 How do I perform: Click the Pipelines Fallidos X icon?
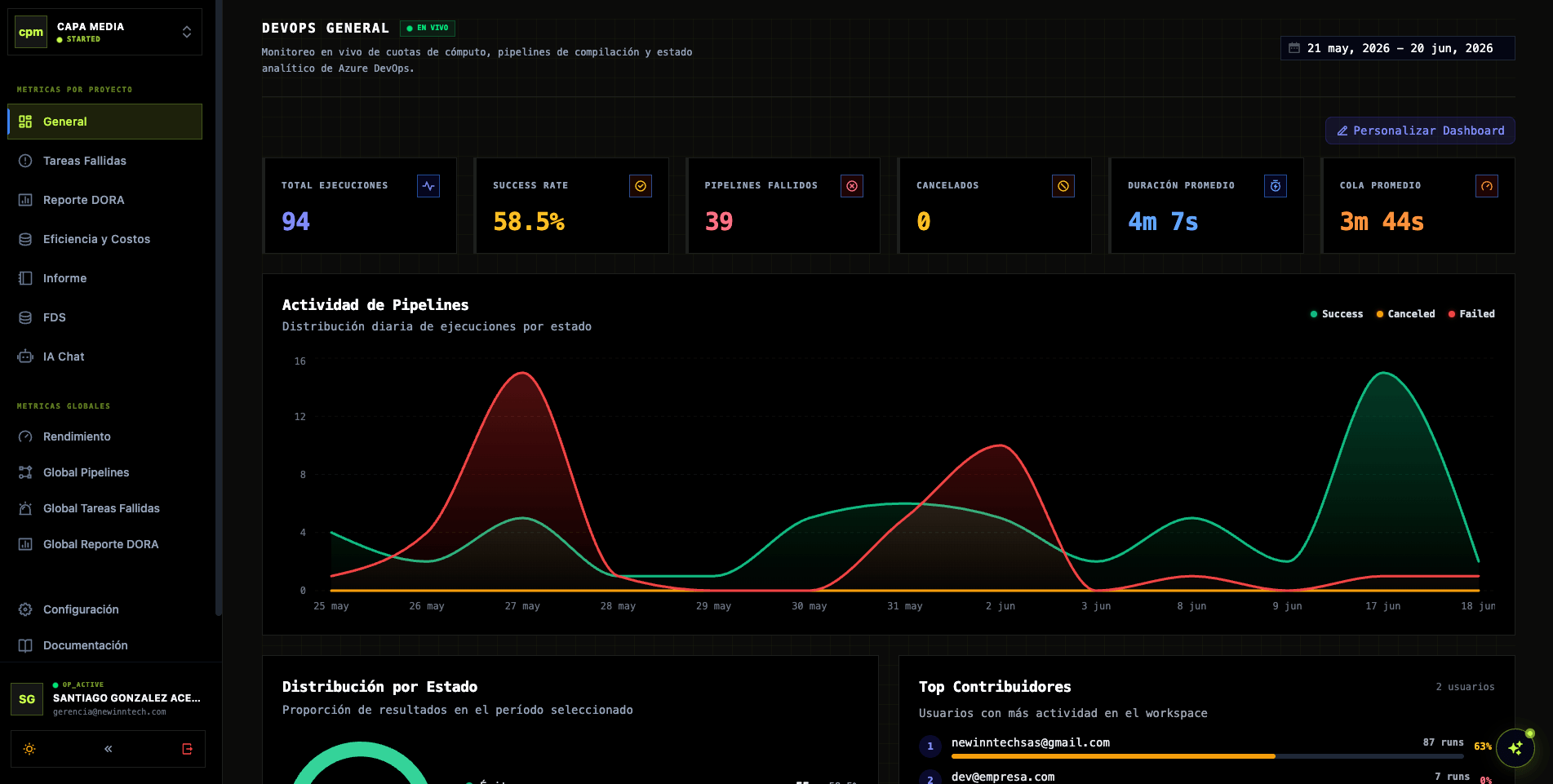(852, 186)
